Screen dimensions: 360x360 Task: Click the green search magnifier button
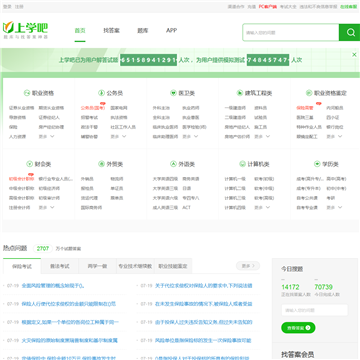349,32
